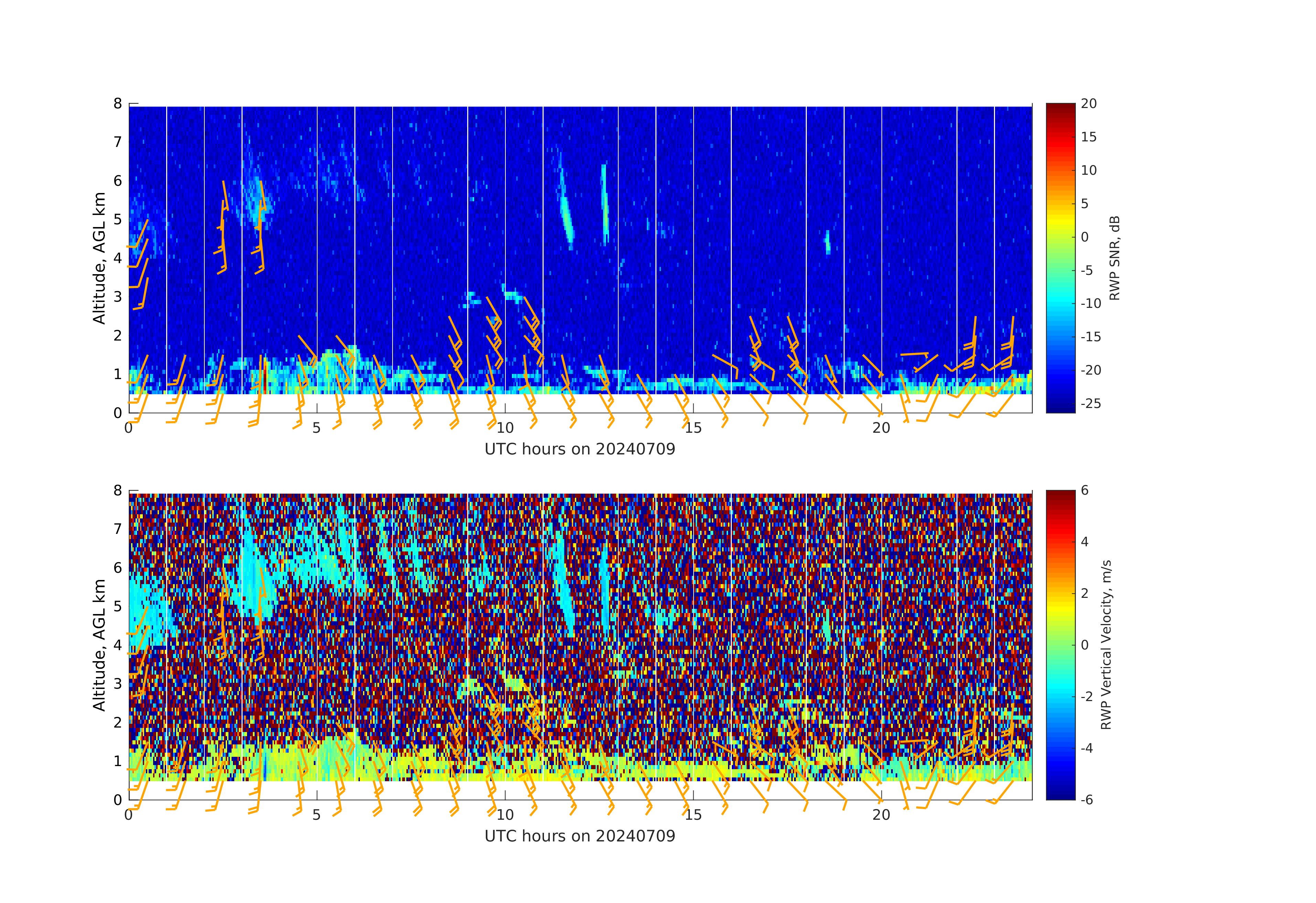Click the 6 tick on the velocity colorbar
Image resolution: width=1316 pixels, height=903 pixels.
point(1085,490)
